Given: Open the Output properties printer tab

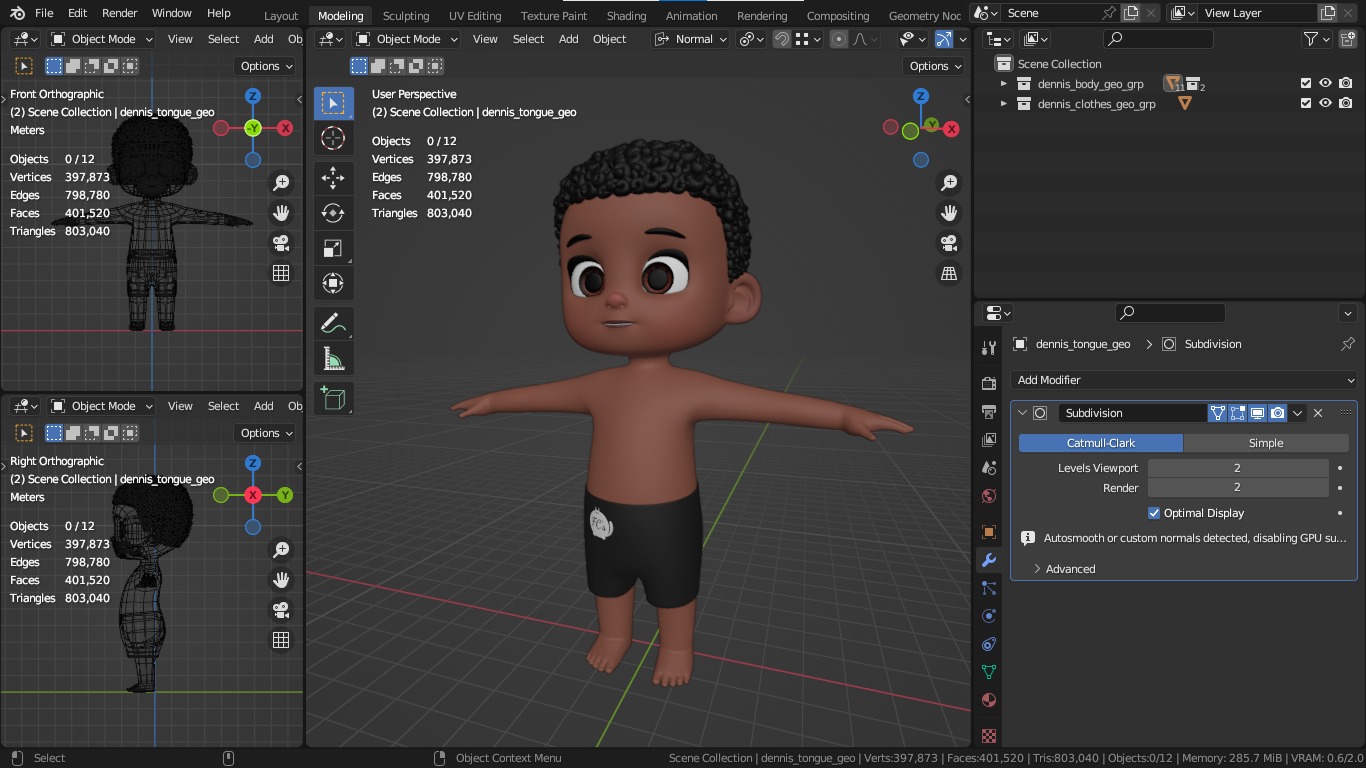Looking at the screenshot, I should pyautogui.click(x=989, y=412).
